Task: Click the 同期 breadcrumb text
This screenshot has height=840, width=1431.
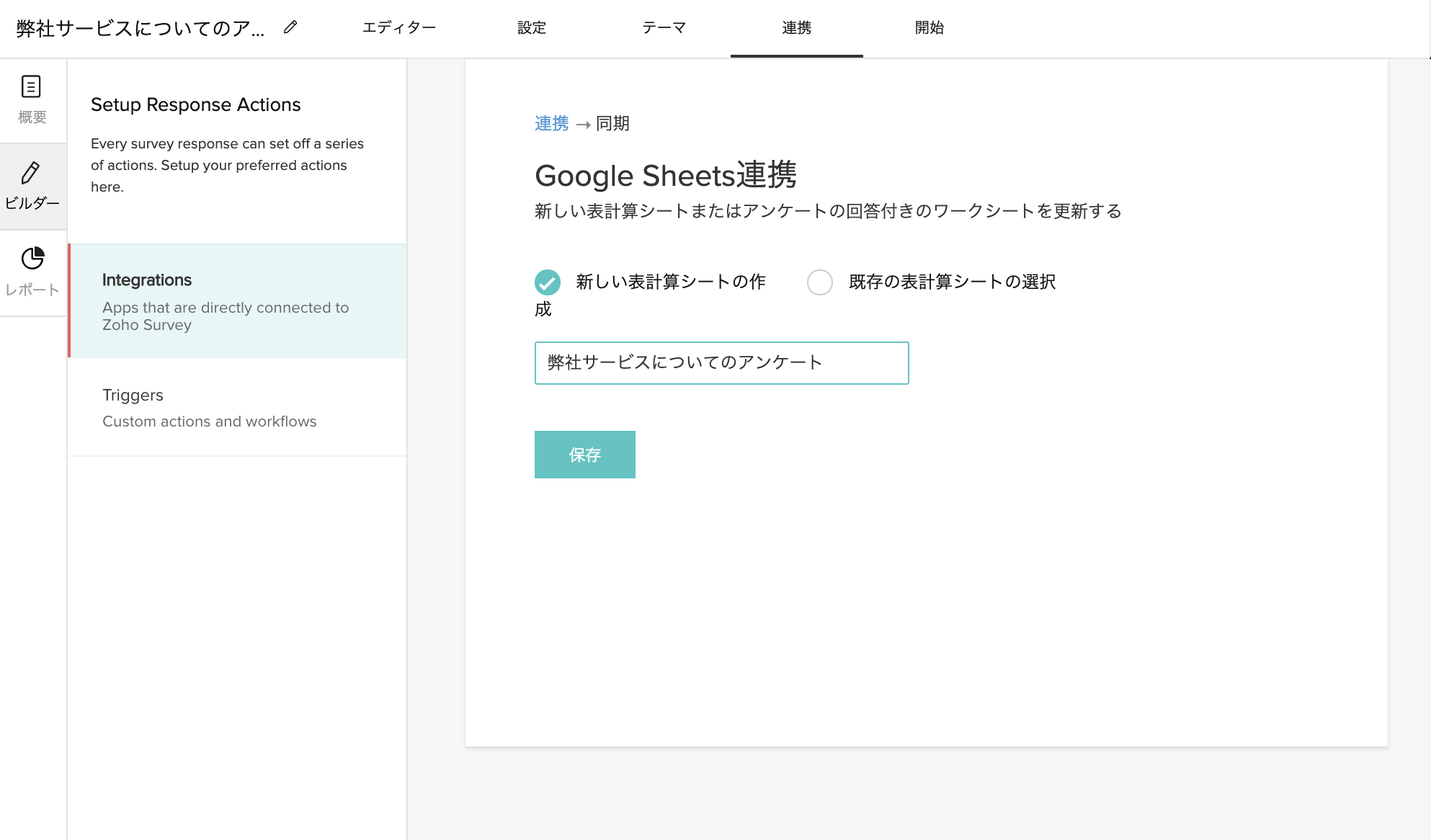Action: point(612,124)
